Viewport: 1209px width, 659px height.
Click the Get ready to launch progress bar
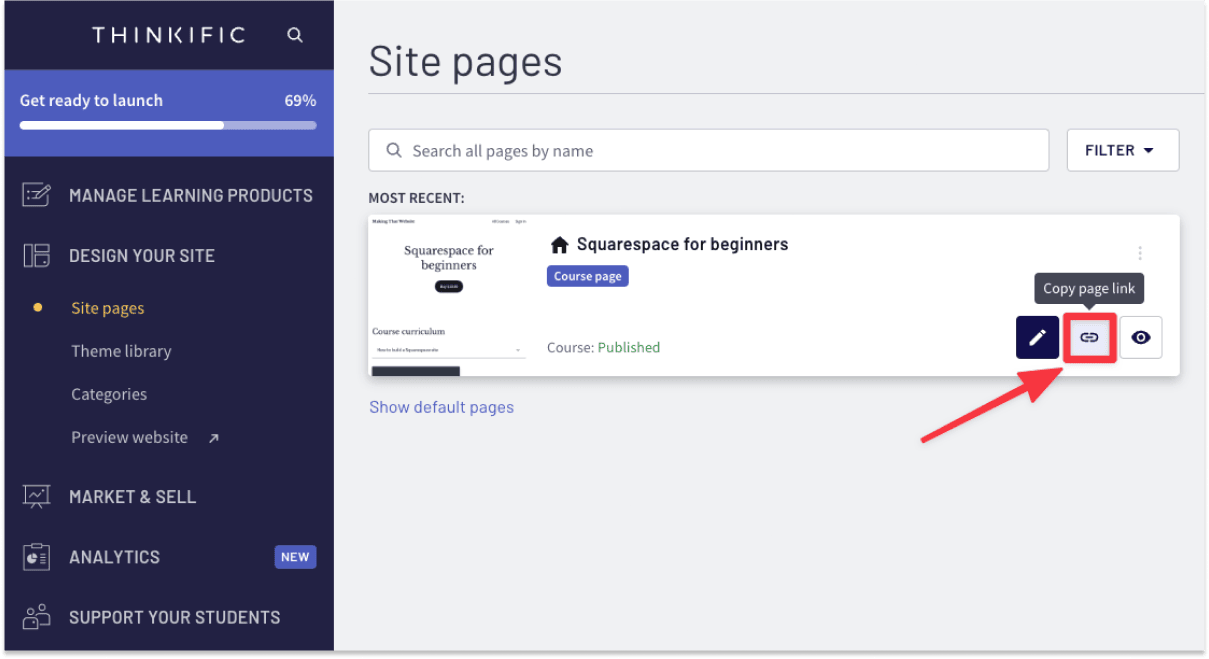(x=167, y=125)
